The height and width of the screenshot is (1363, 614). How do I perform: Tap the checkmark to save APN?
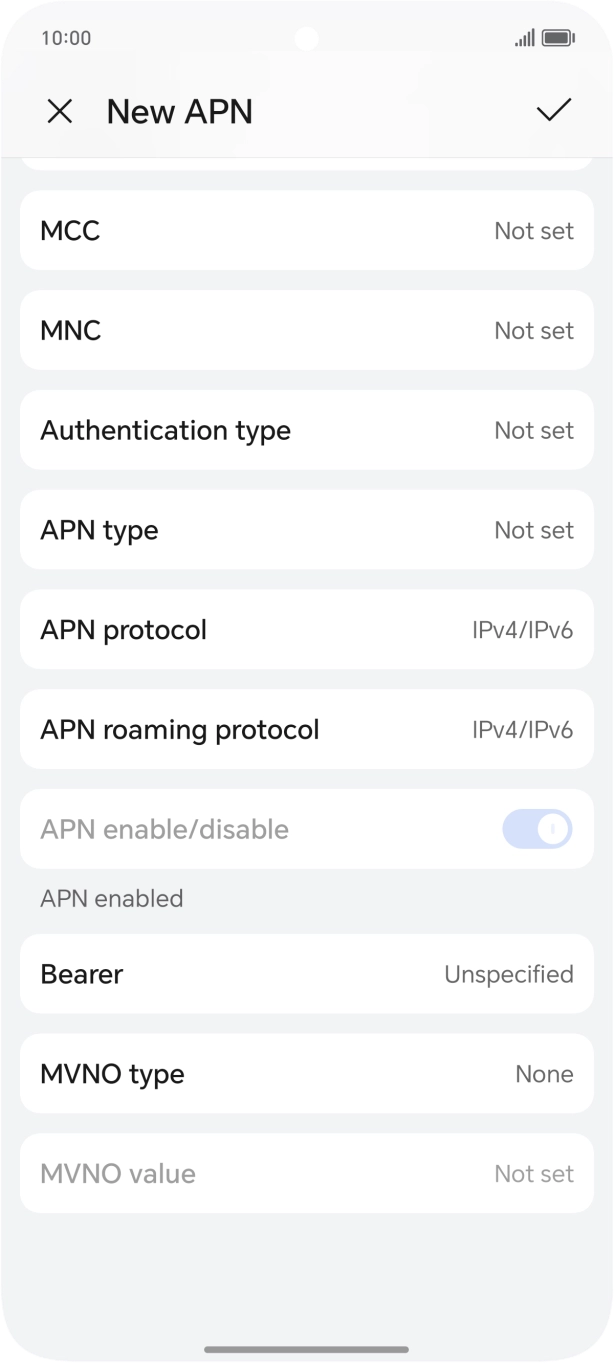pos(553,110)
